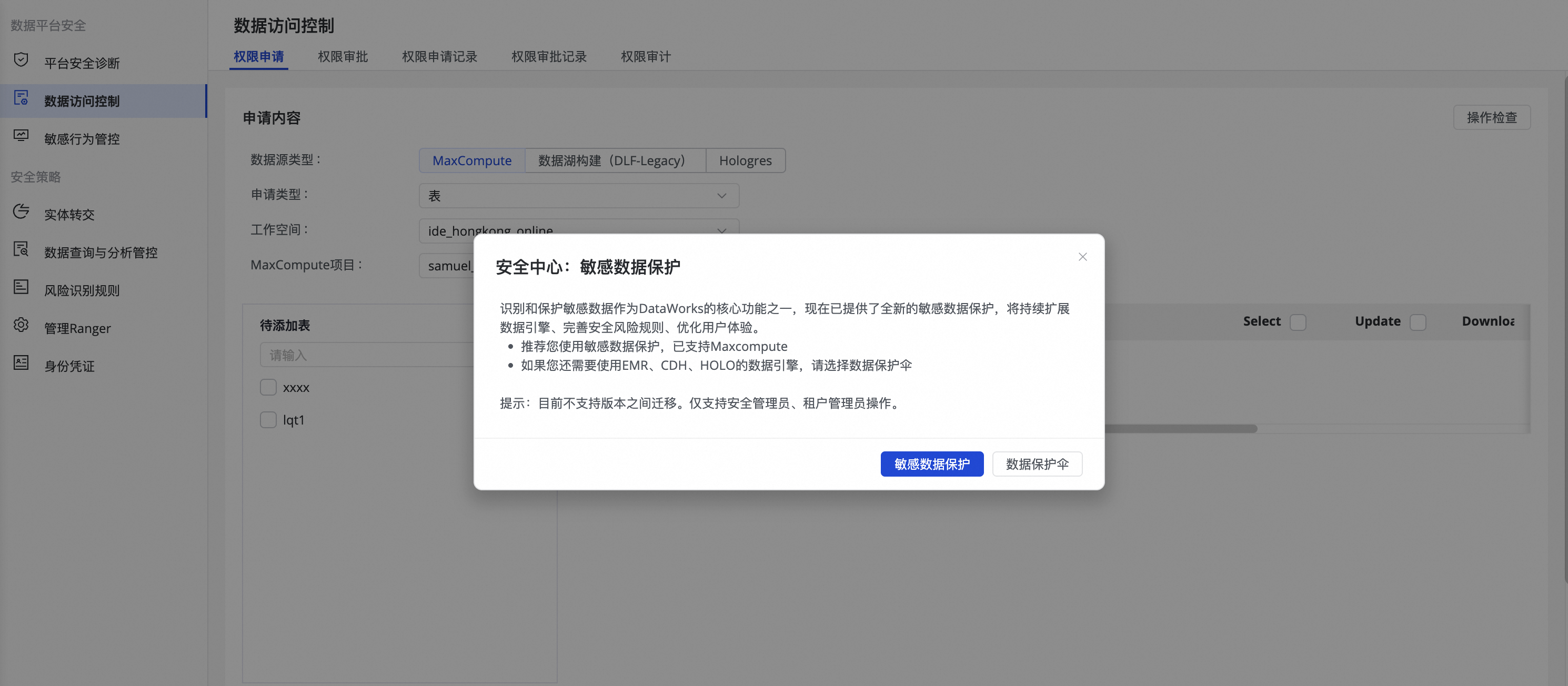Viewport: 1568px width, 686px height.
Task: Select MaxCompute data source type
Action: [472, 160]
